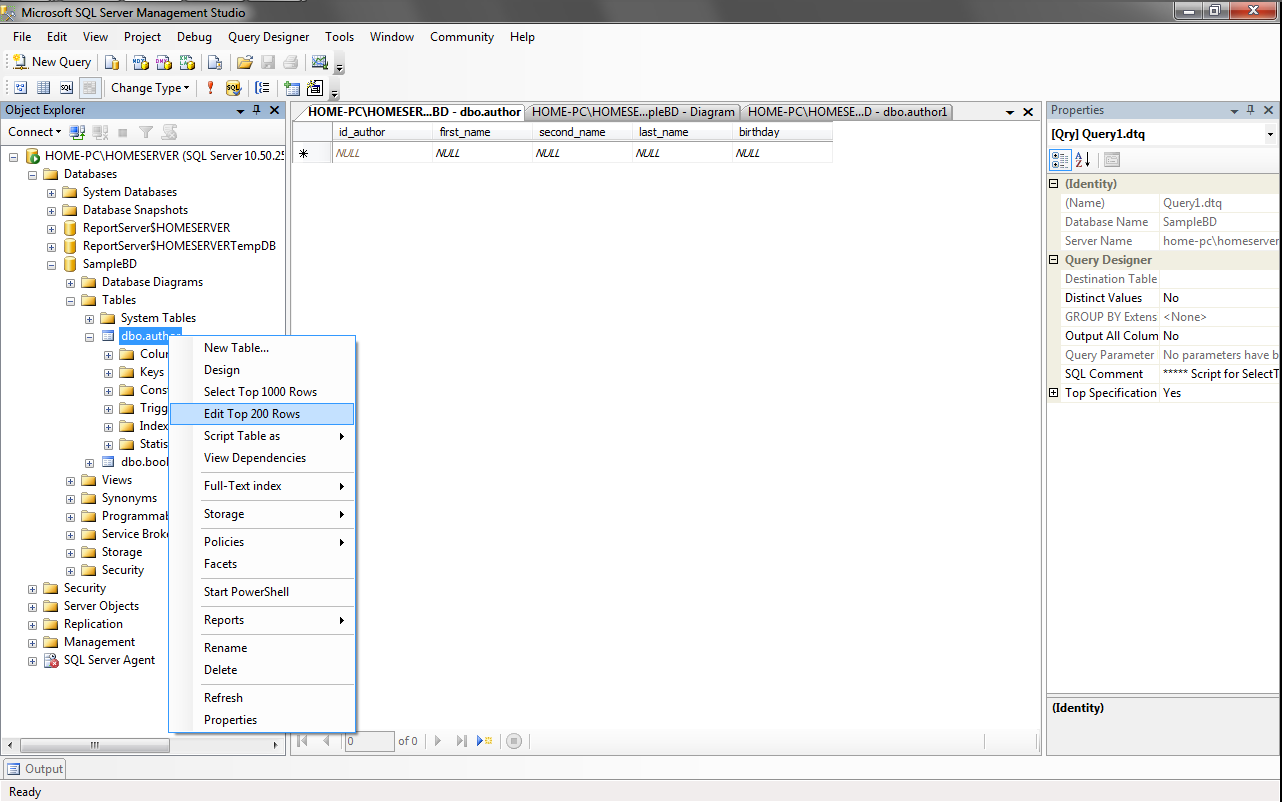Click Connect Object Explorer computer icon
This screenshot has height=802, width=1282.
(x=77, y=132)
